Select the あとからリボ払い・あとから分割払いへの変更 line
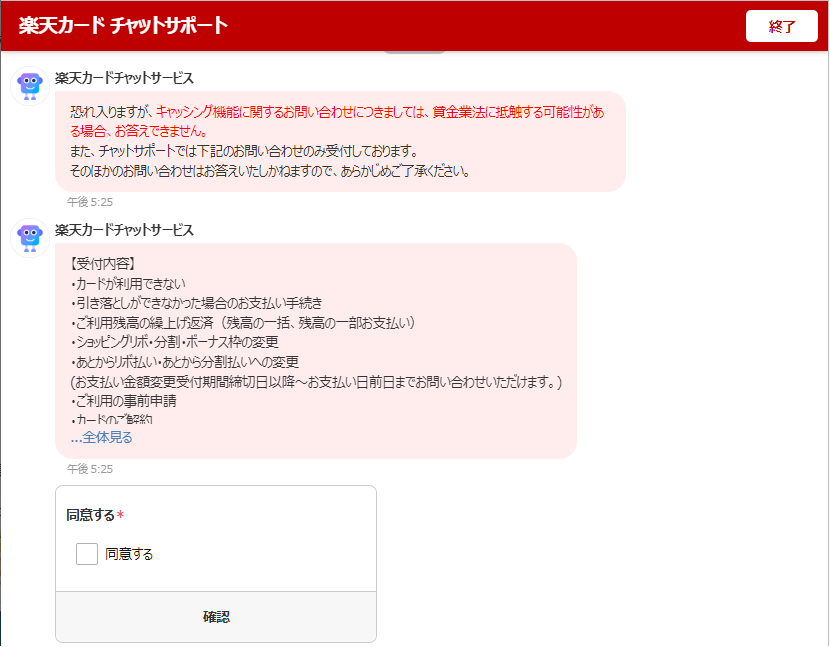Screen dimensions: 830x647 click(184, 362)
